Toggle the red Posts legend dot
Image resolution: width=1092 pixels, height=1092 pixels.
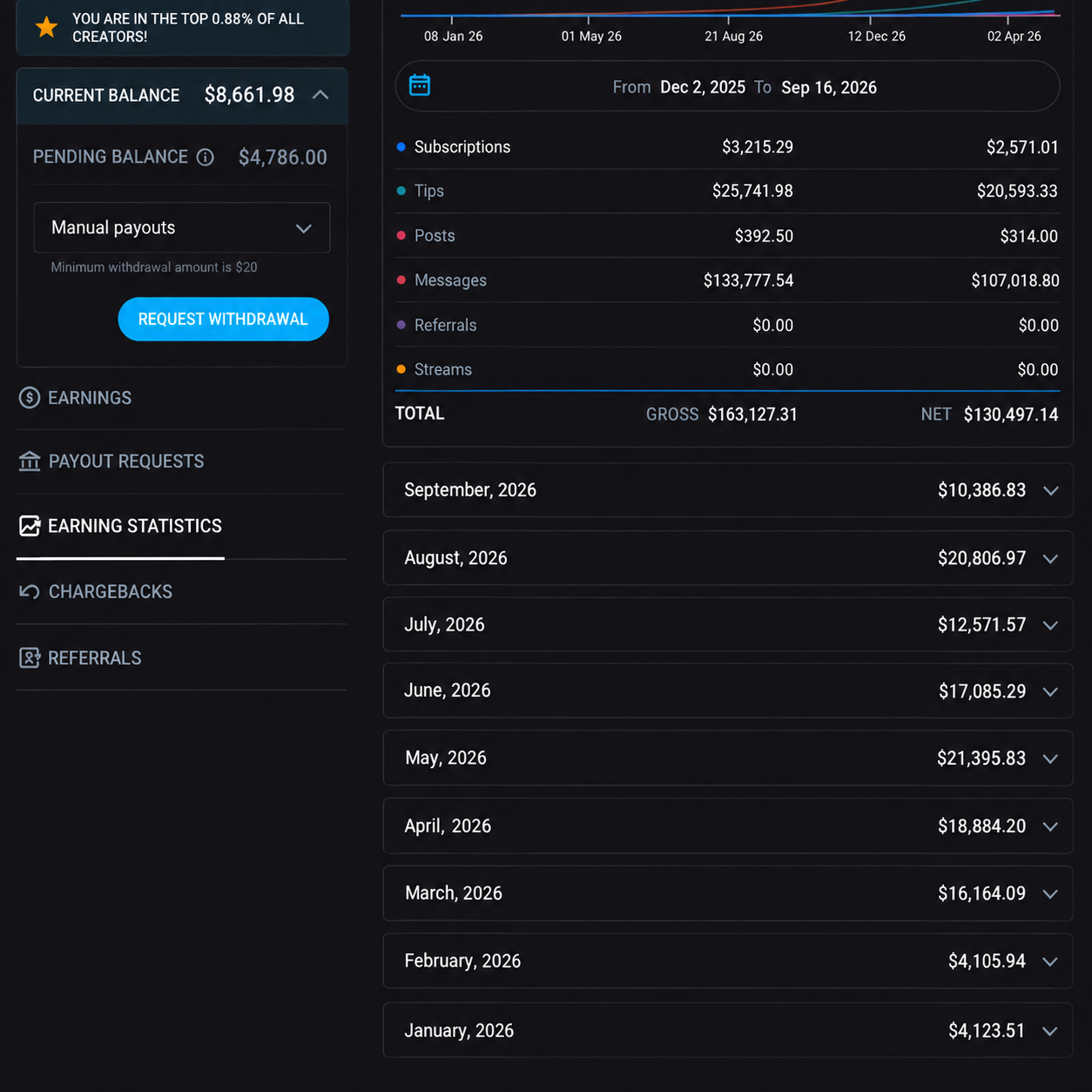pos(401,236)
